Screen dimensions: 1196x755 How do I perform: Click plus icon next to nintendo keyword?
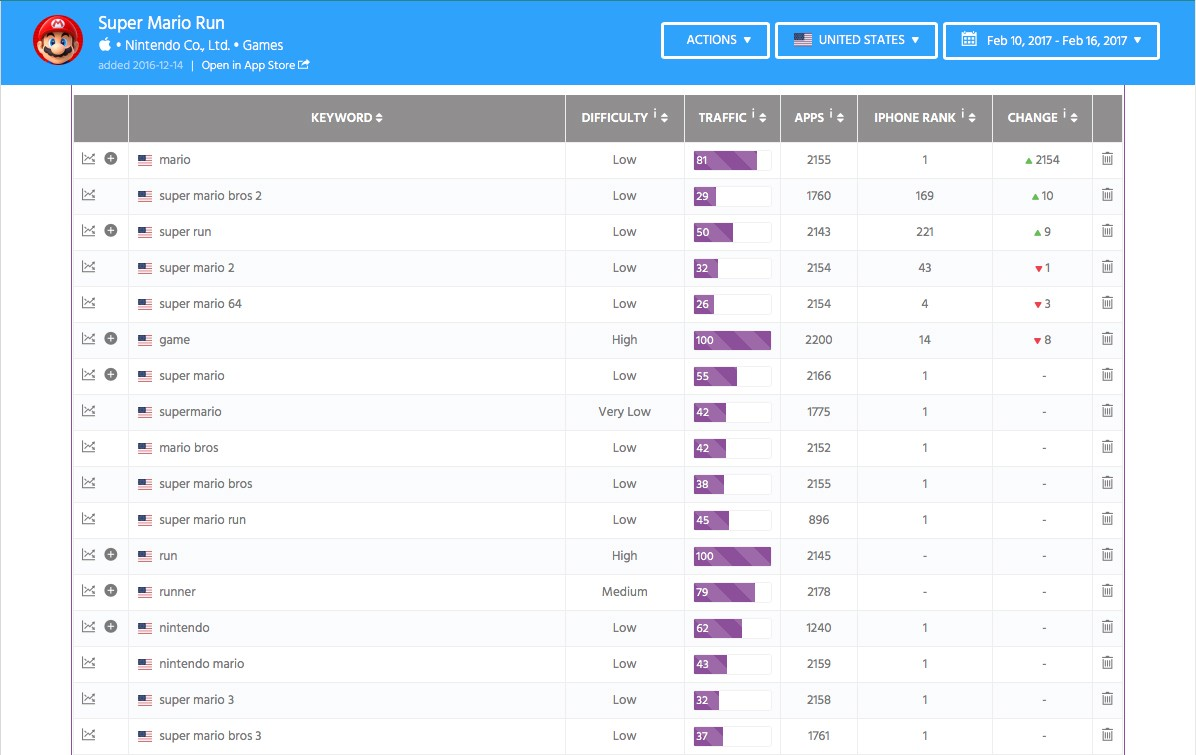point(111,627)
